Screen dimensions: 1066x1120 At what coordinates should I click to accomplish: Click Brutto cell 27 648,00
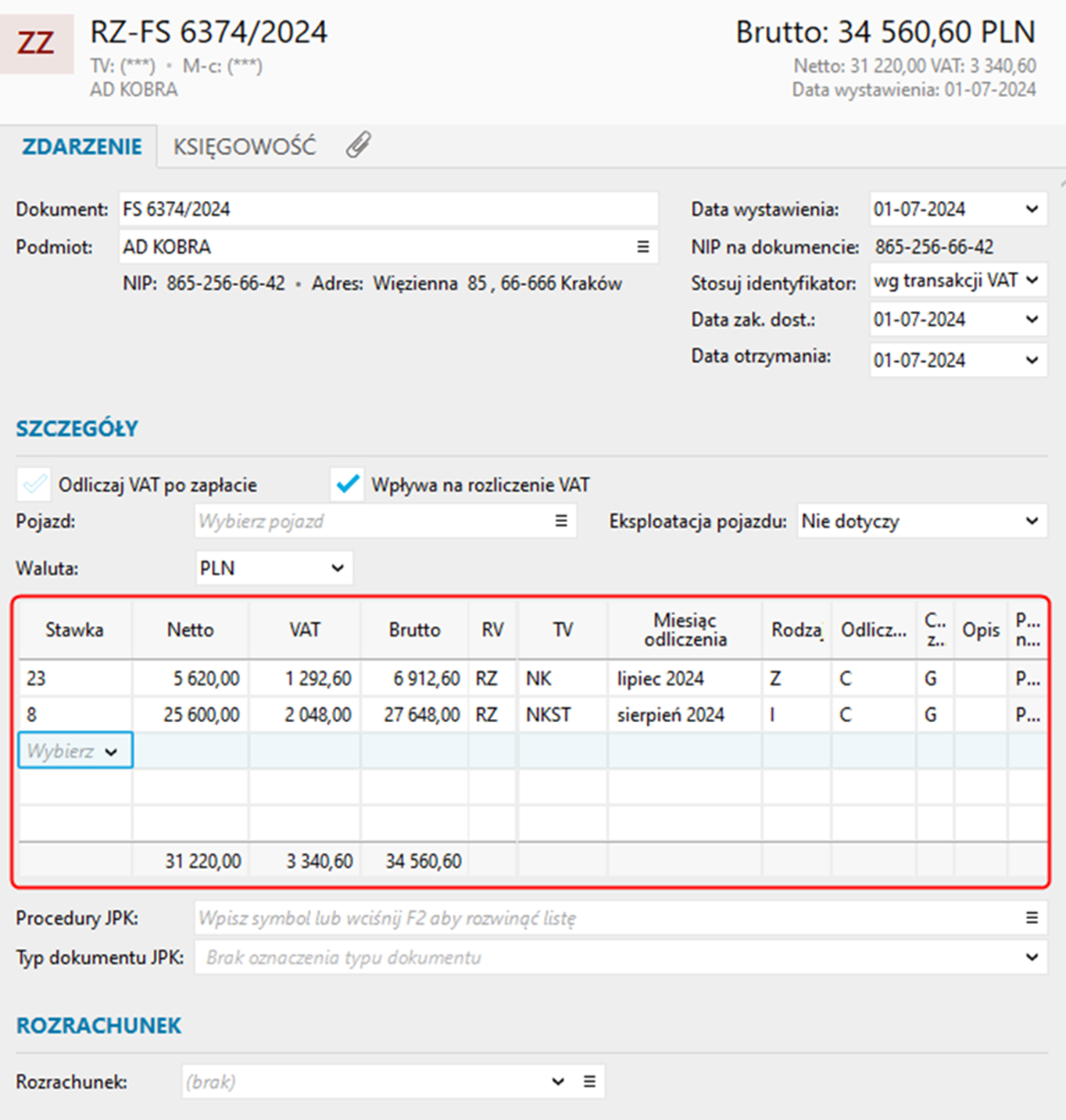point(414,714)
